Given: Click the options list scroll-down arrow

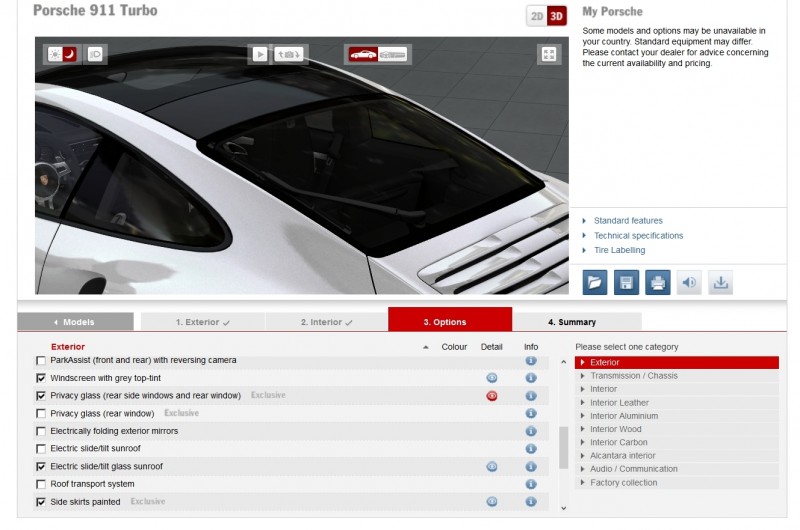Looking at the screenshot, I should click(x=563, y=508).
